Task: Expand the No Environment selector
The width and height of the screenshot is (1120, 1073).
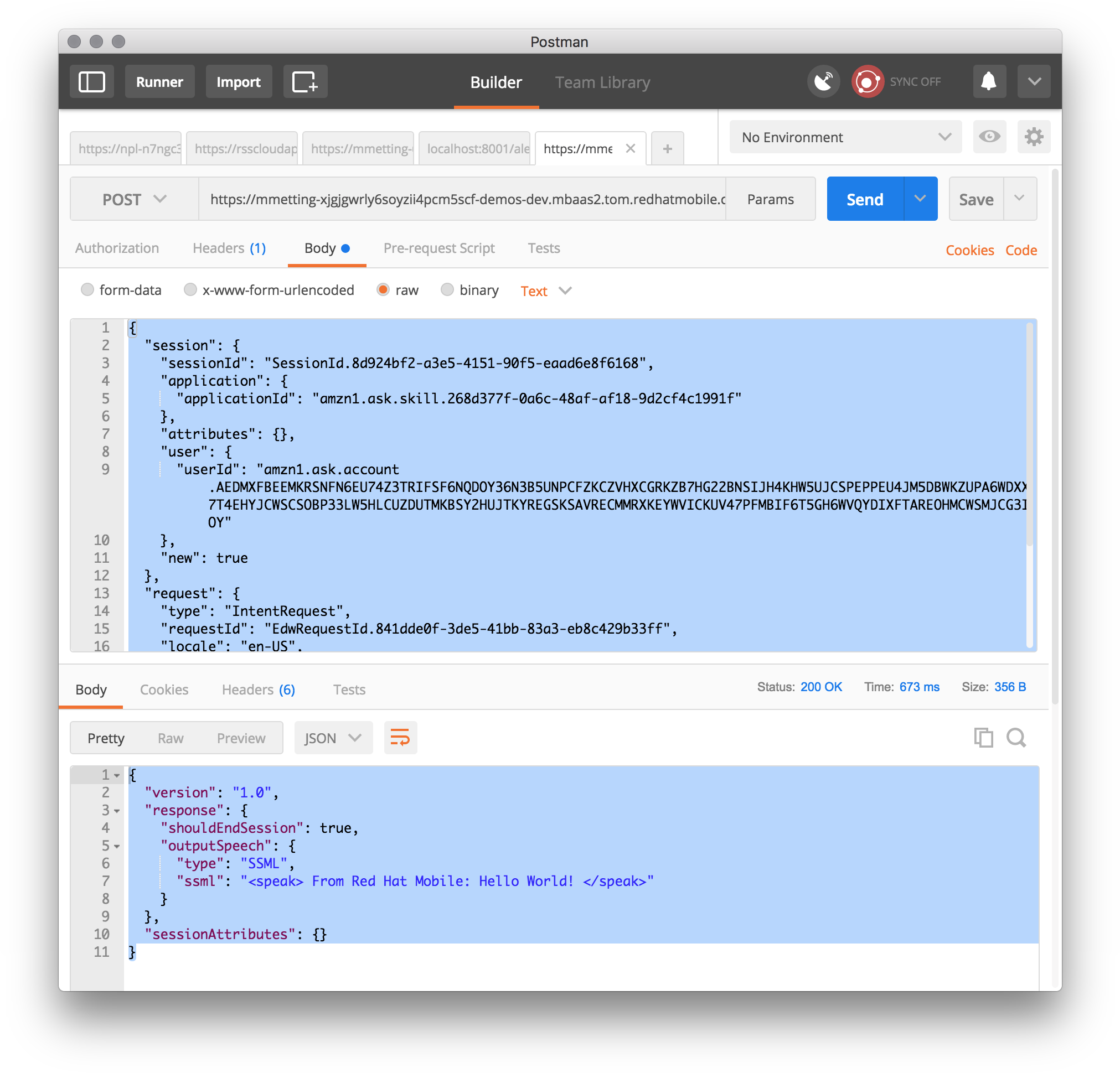Action: click(845, 137)
